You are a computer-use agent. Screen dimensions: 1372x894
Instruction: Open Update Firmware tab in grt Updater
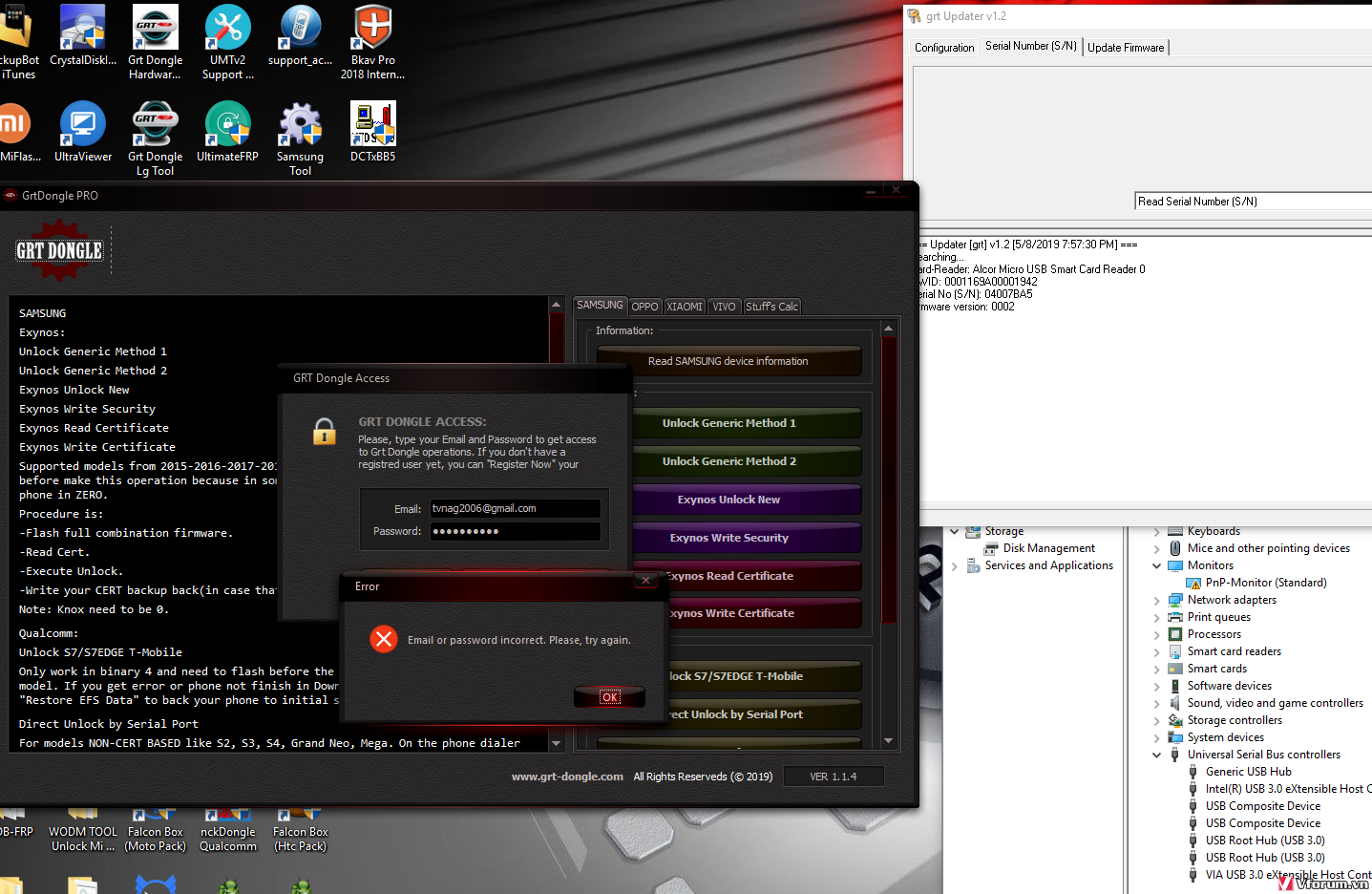tap(1126, 48)
